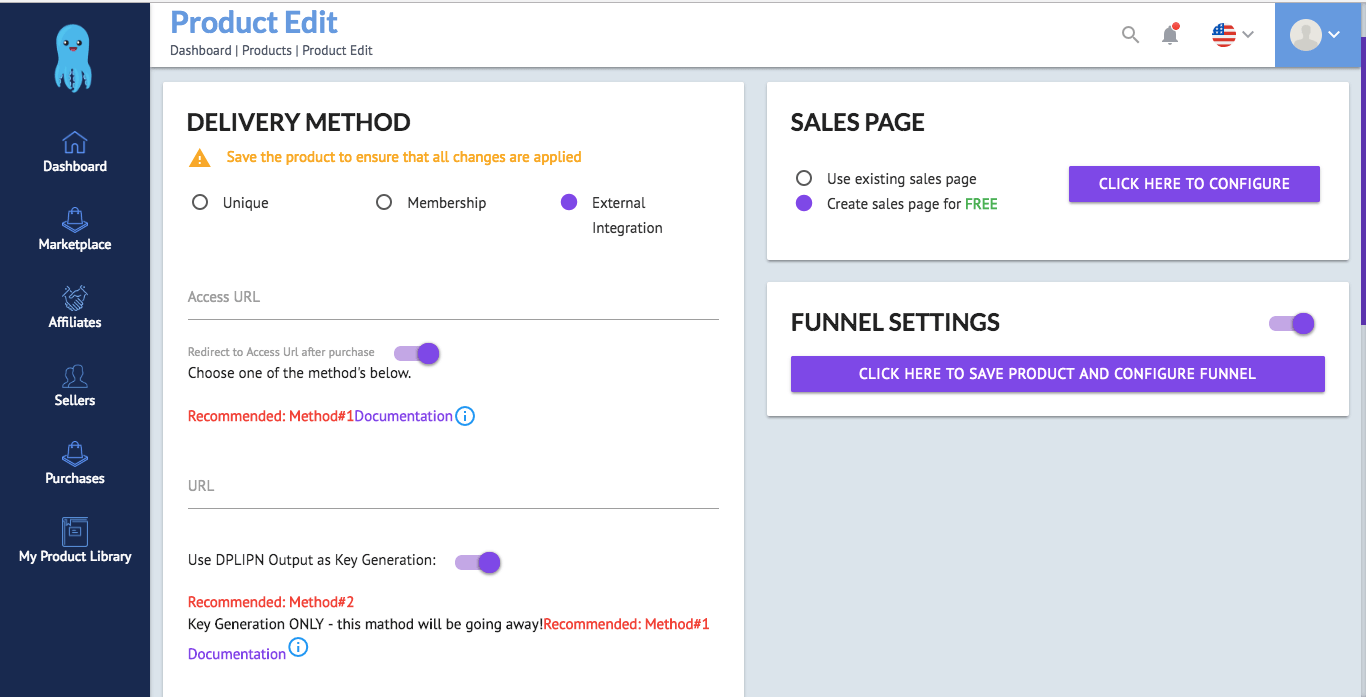Image resolution: width=1366 pixels, height=697 pixels.
Task: Click the US flag language icon
Action: pyautogui.click(x=1224, y=35)
